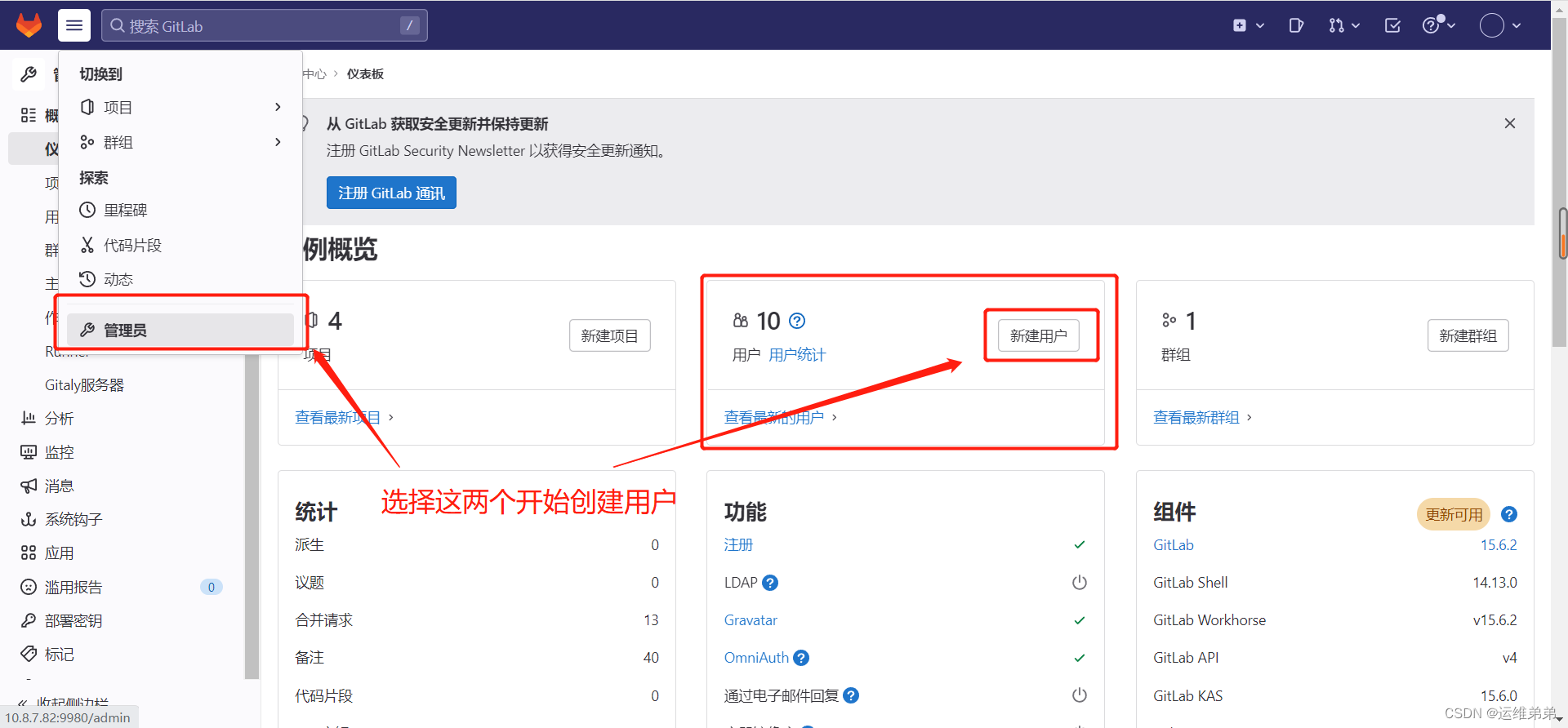Image resolution: width=1568 pixels, height=728 pixels.
Task: Open 分析 sidebar section
Action: pos(59,418)
